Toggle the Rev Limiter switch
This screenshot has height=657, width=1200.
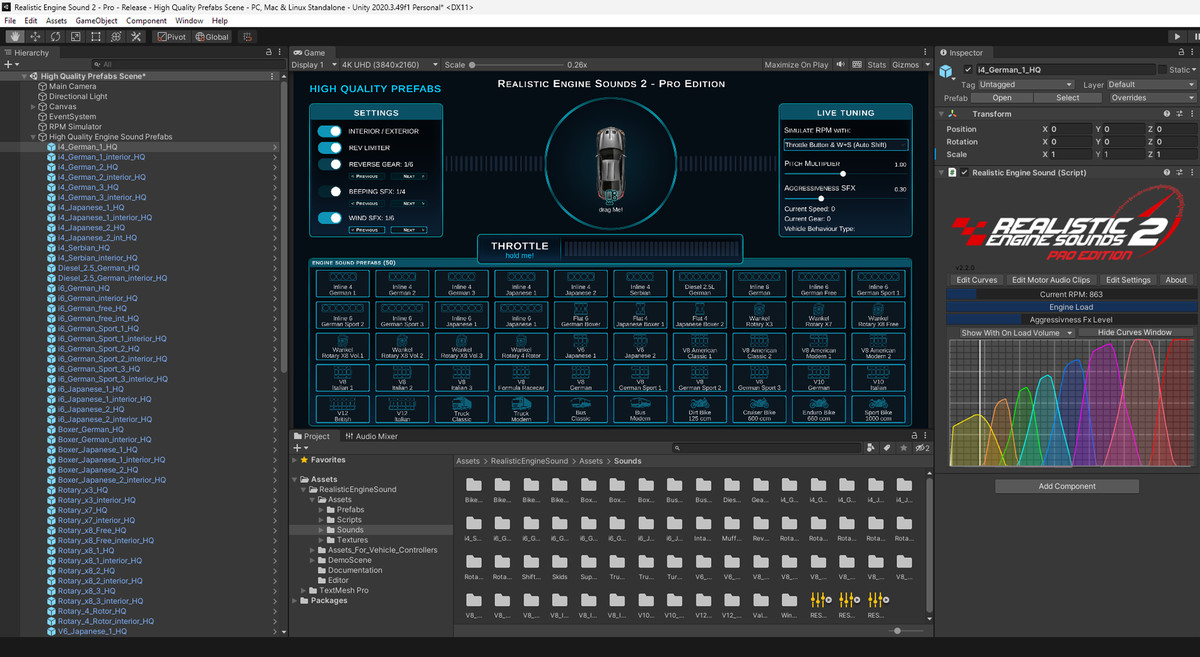point(329,147)
